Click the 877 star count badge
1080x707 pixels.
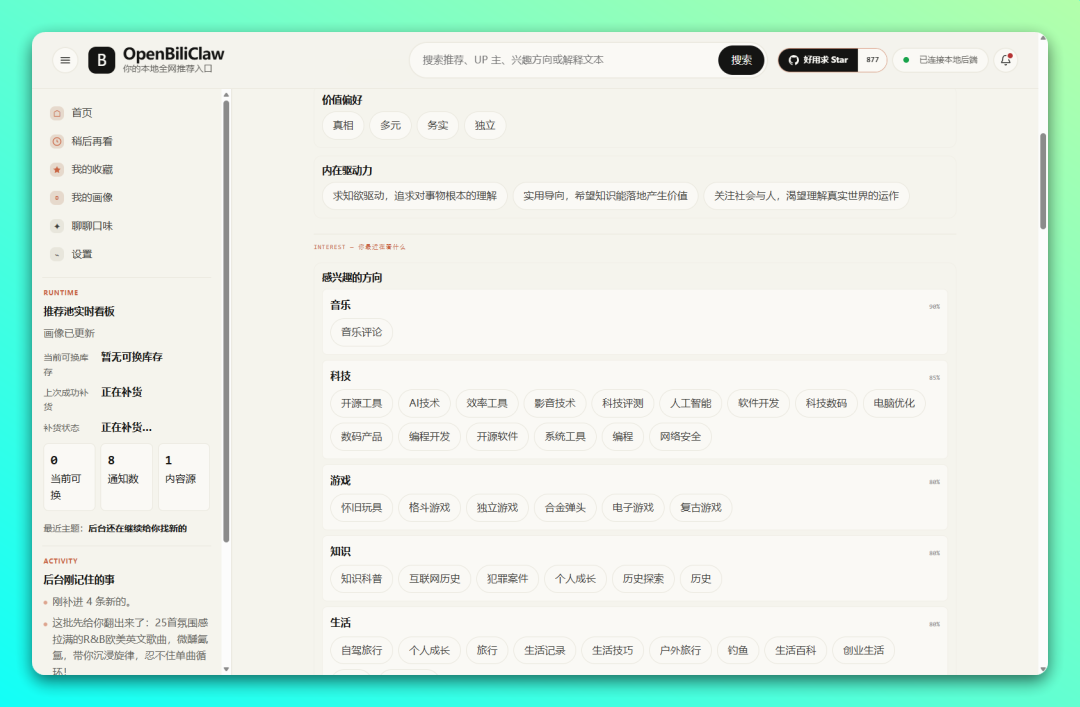[872, 60]
